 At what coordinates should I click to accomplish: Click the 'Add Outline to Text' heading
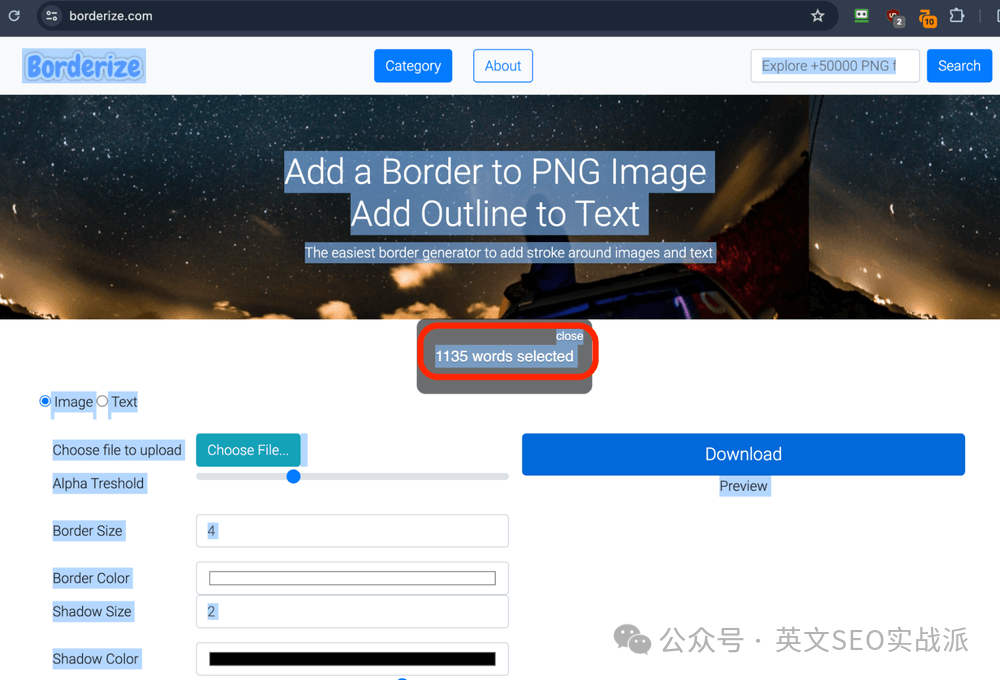(x=496, y=214)
